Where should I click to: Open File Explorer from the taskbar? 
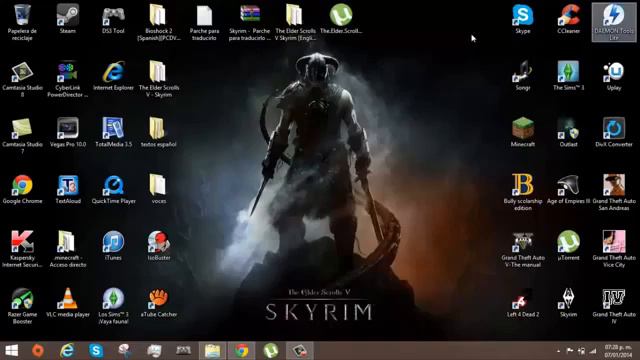coord(212,351)
